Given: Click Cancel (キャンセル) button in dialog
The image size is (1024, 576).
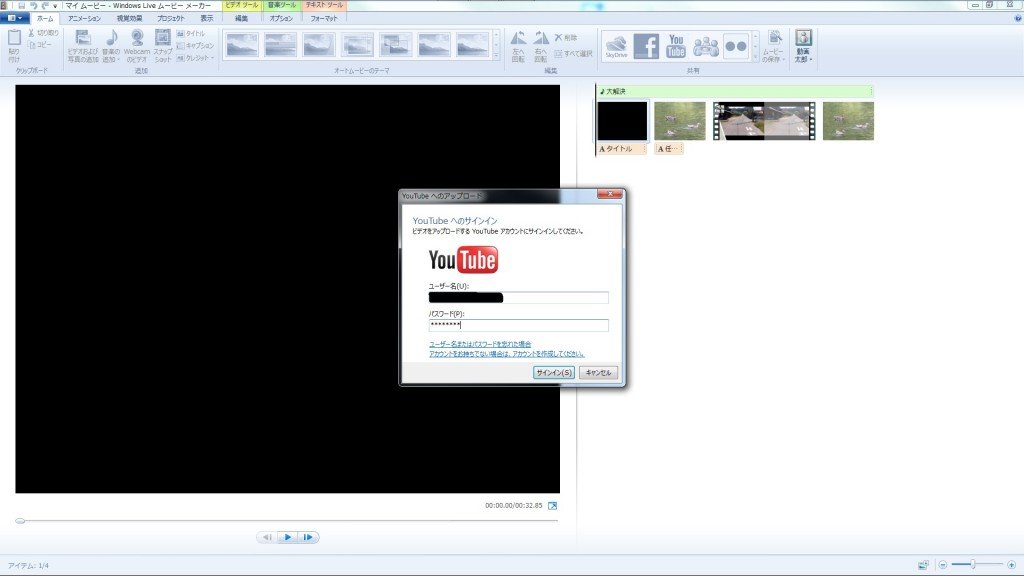Looking at the screenshot, I should (598, 372).
